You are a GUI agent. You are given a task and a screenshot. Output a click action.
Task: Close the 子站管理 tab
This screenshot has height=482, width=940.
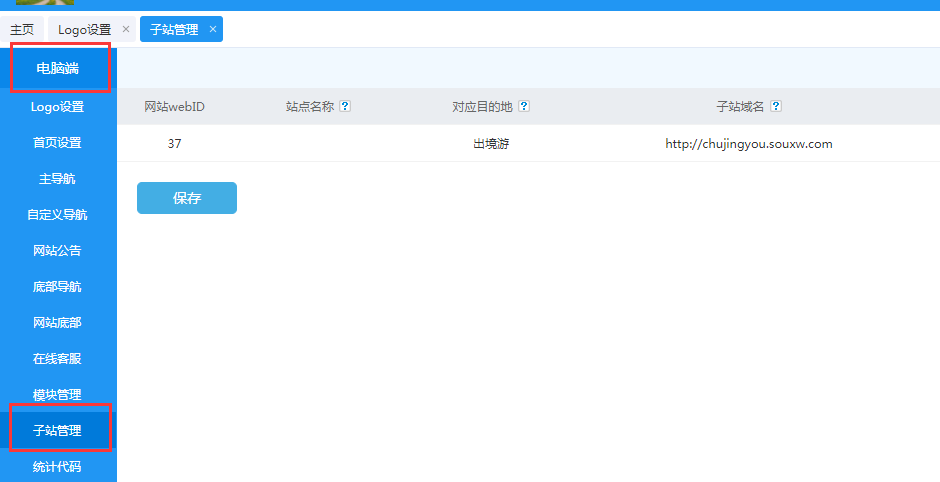213,30
